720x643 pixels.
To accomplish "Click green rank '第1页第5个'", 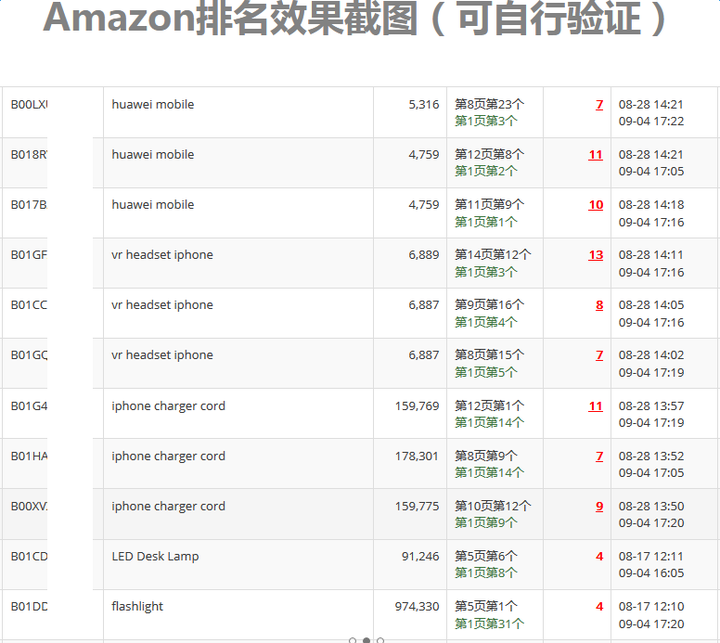I will click(x=486, y=372).
